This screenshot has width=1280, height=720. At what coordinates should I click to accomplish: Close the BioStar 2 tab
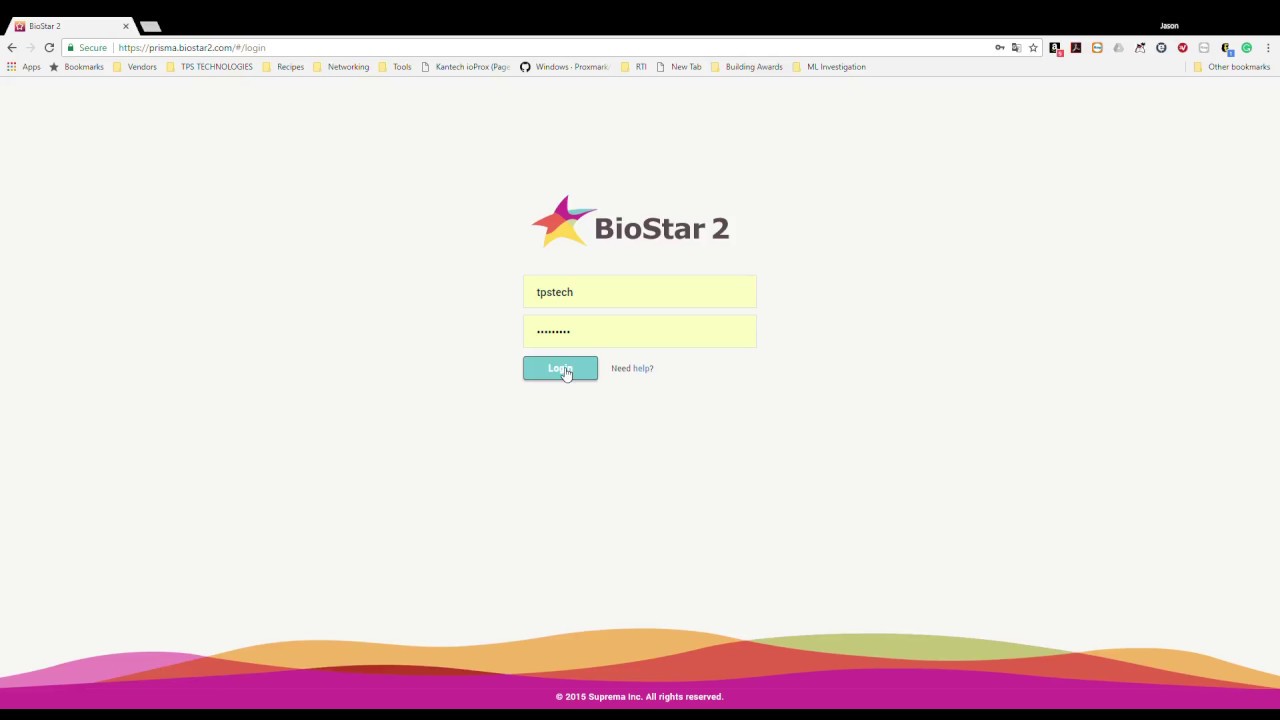[125, 26]
